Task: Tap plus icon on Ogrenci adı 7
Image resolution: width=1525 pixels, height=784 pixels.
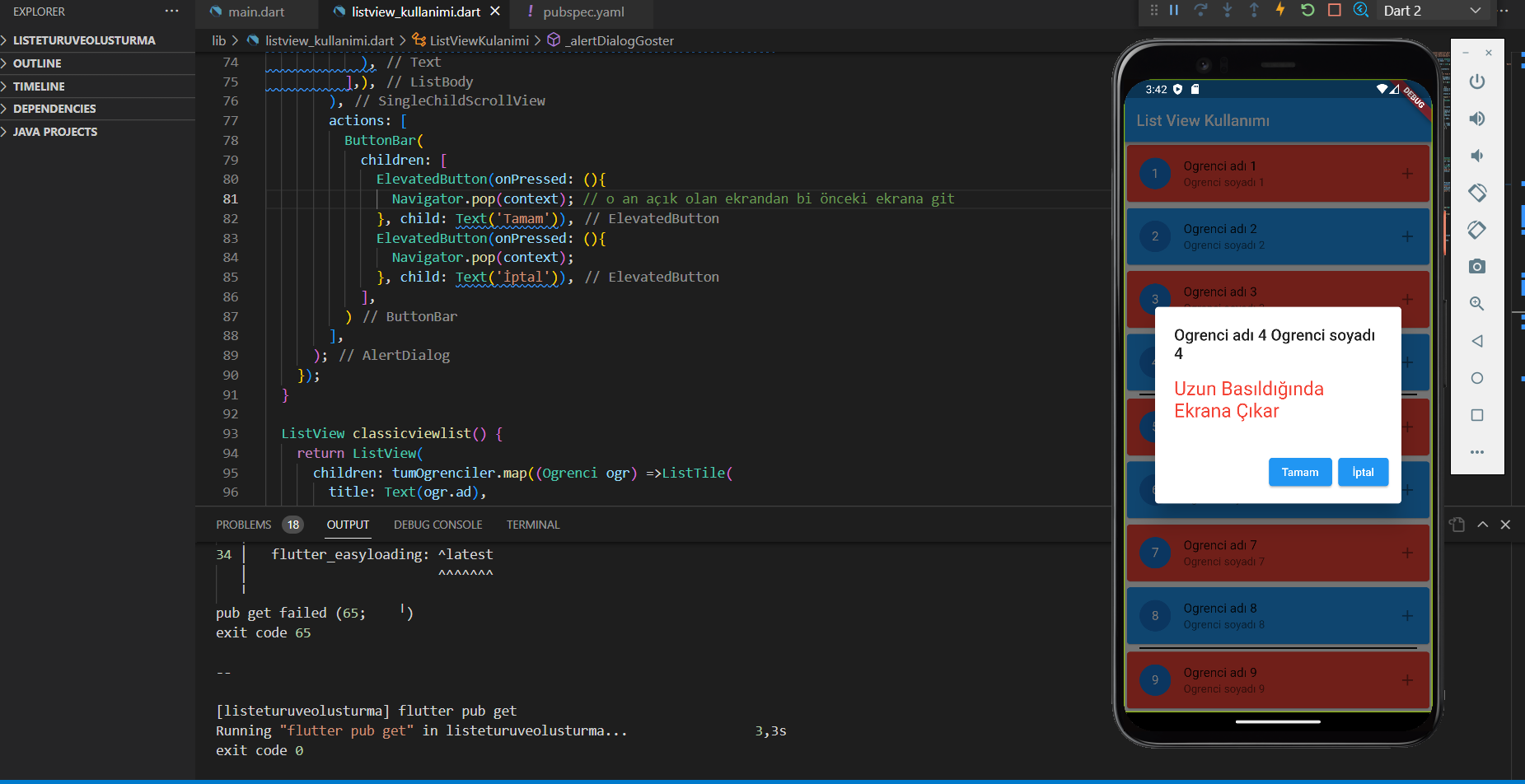Action: click(1407, 553)
